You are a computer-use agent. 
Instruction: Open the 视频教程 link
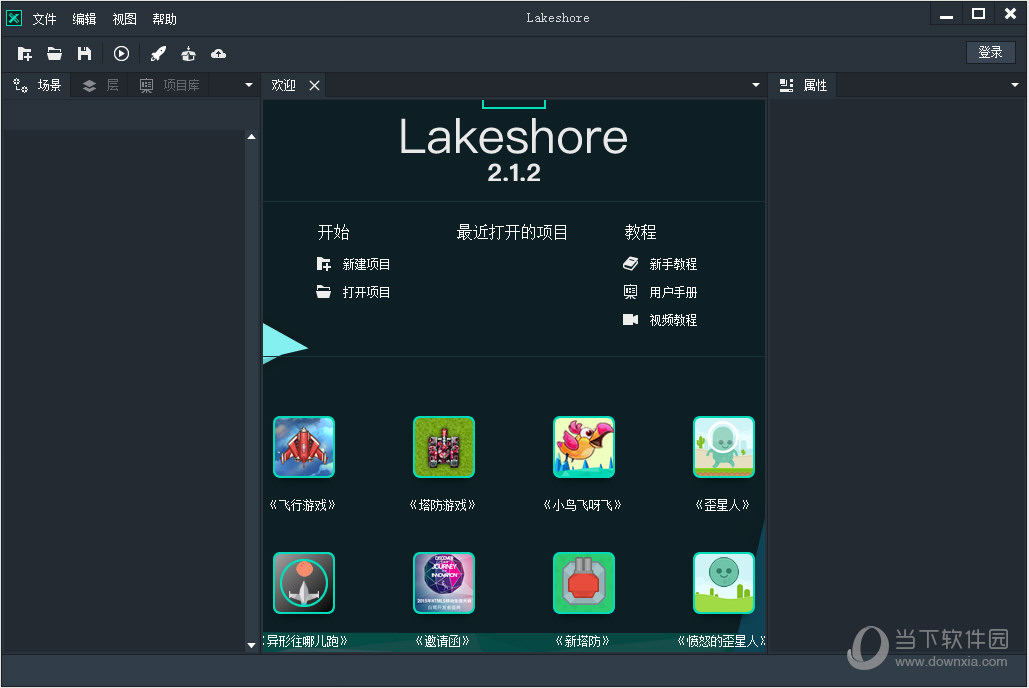(673, 320)
